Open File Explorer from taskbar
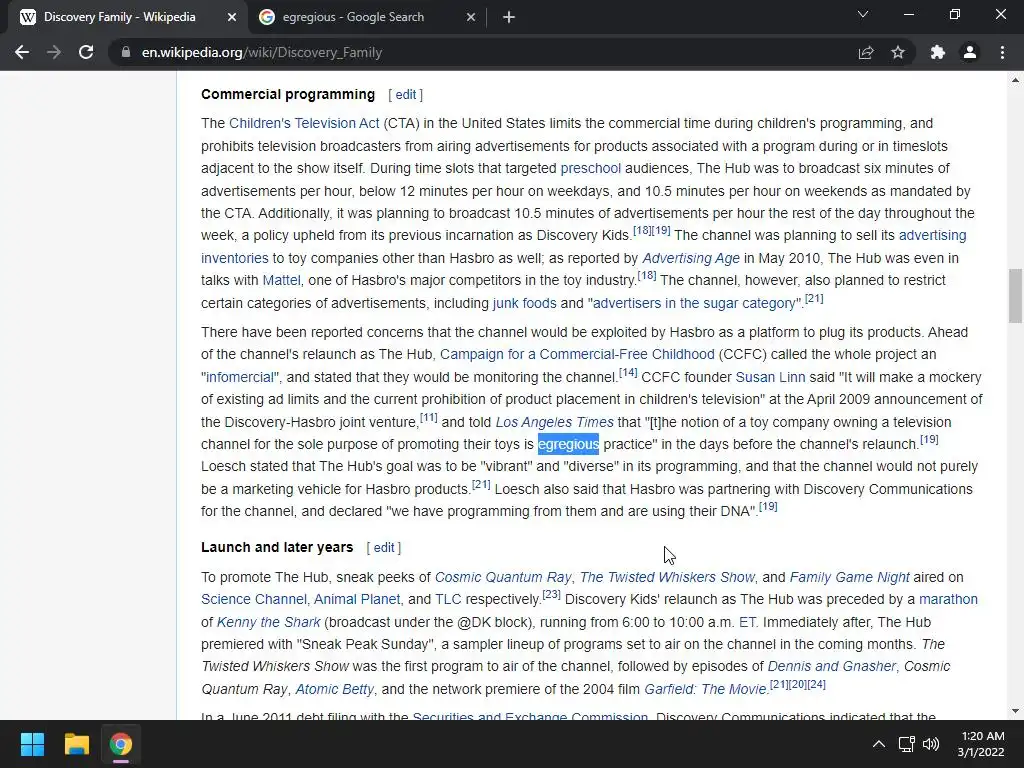1024x768 pixels. [76, 744]
